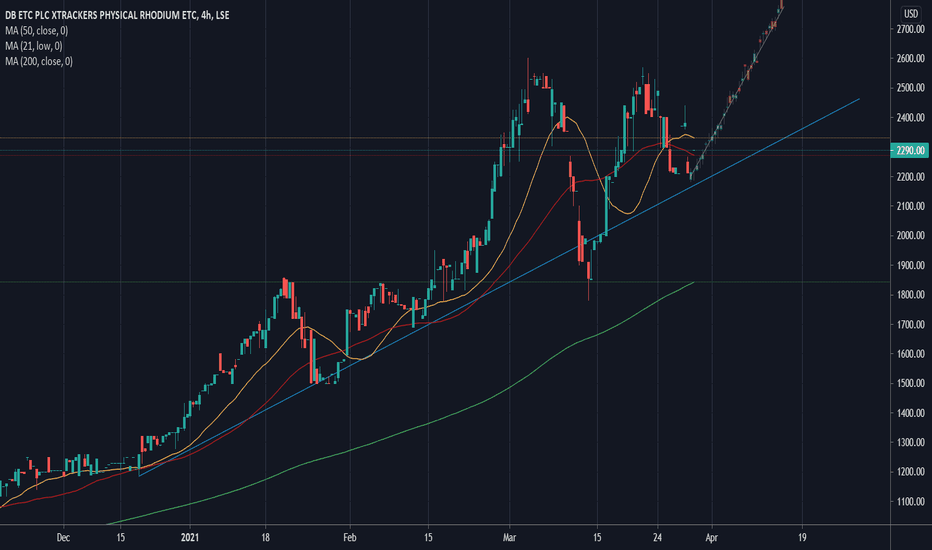The height and width of the screenshot is (550, 932).
Task: Click the USD currency label
Action: click(x=911, y=14)
